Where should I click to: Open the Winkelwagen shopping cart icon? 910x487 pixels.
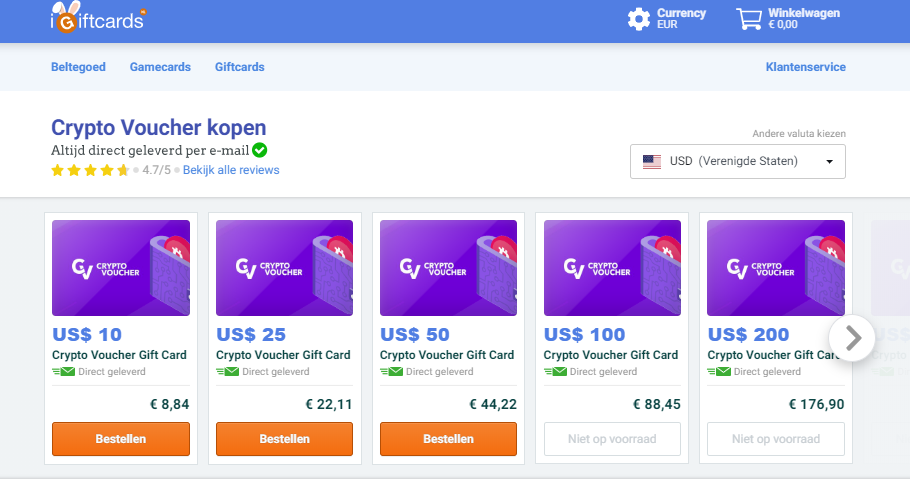point(749,19)
